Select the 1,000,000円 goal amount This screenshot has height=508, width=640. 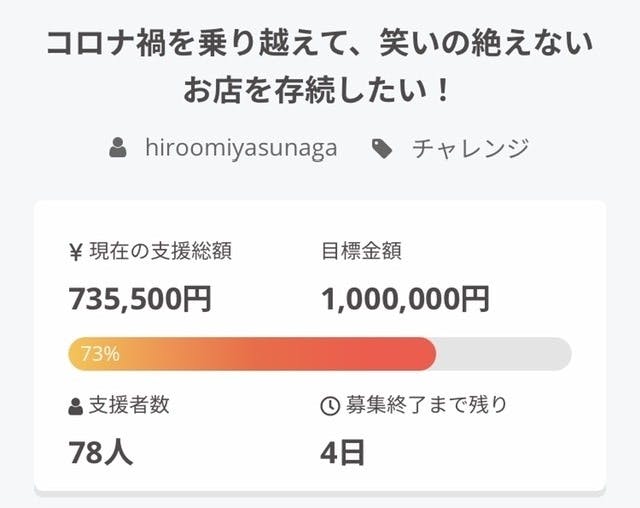tap(405, 298)
